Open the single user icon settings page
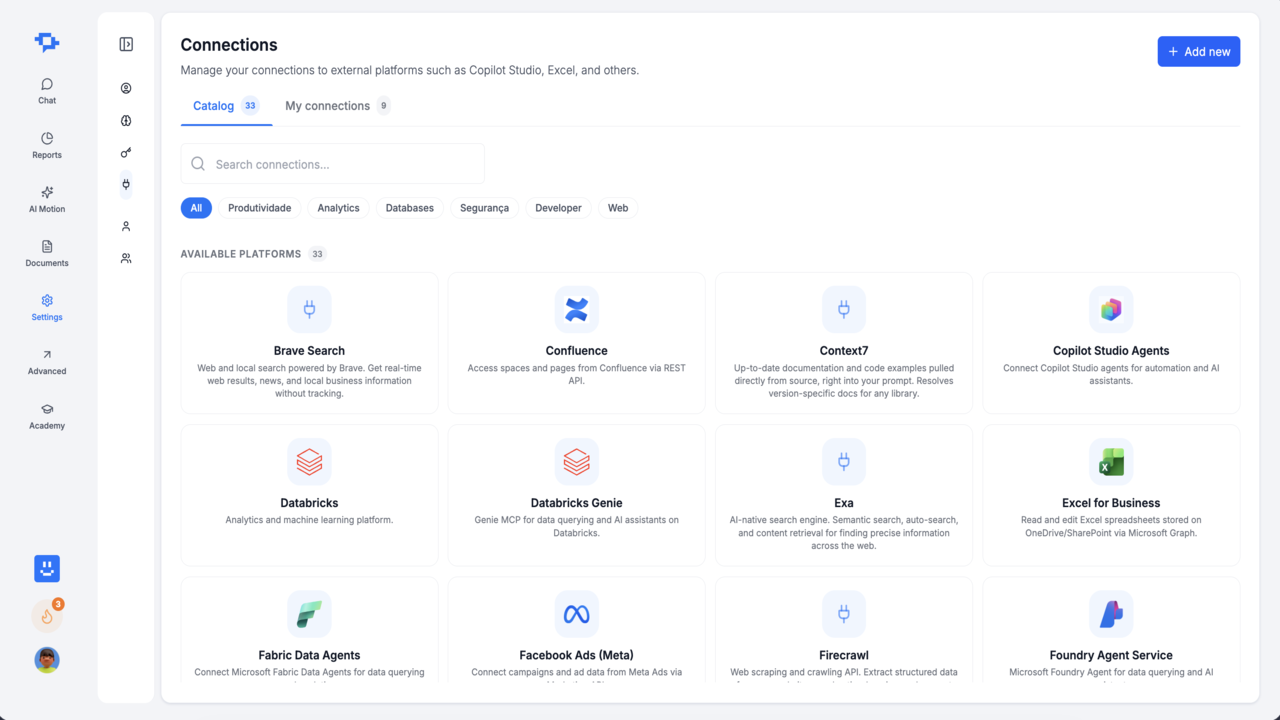 coord(126,226)
